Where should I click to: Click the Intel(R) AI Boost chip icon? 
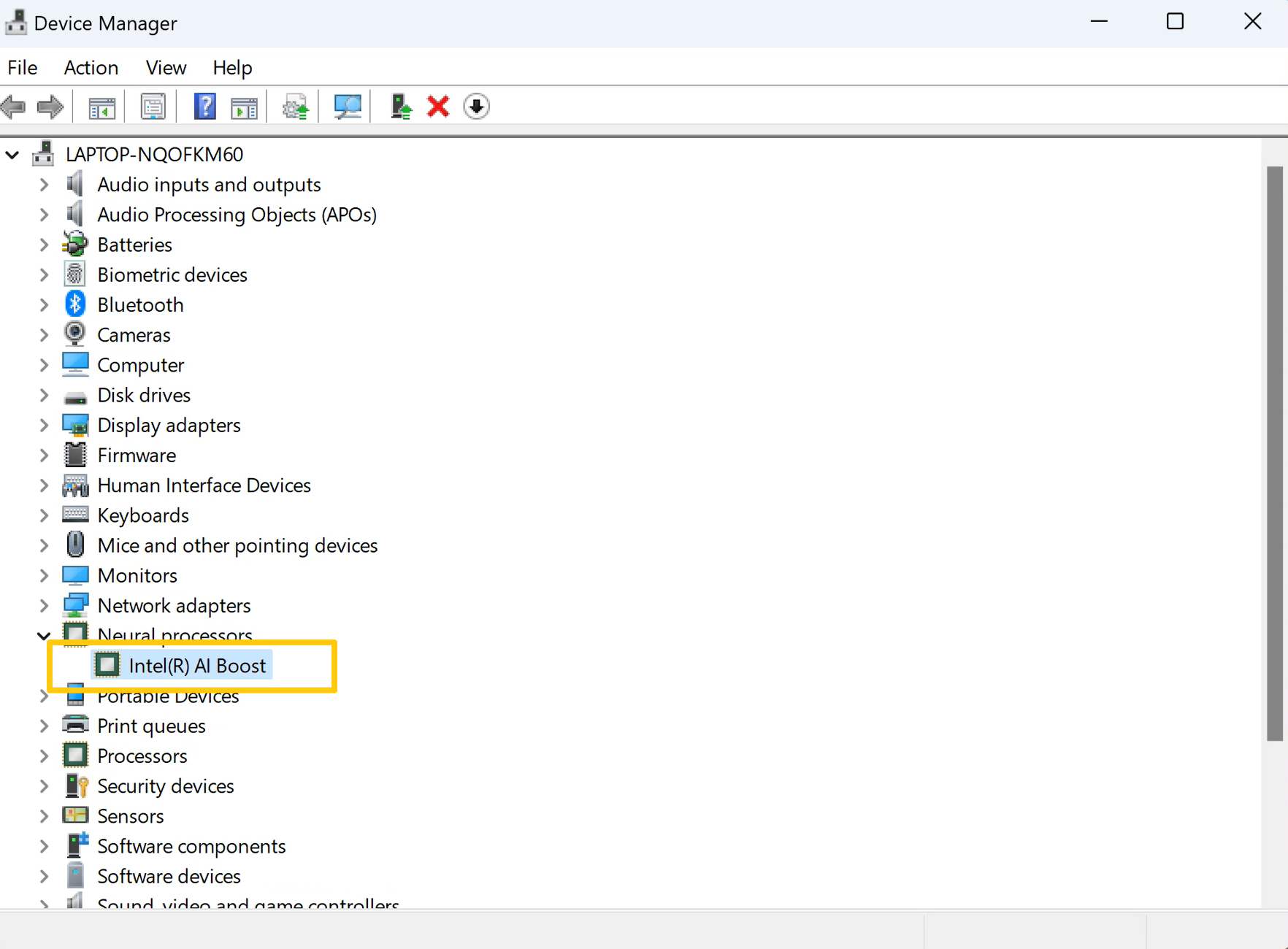pos(107,665)
